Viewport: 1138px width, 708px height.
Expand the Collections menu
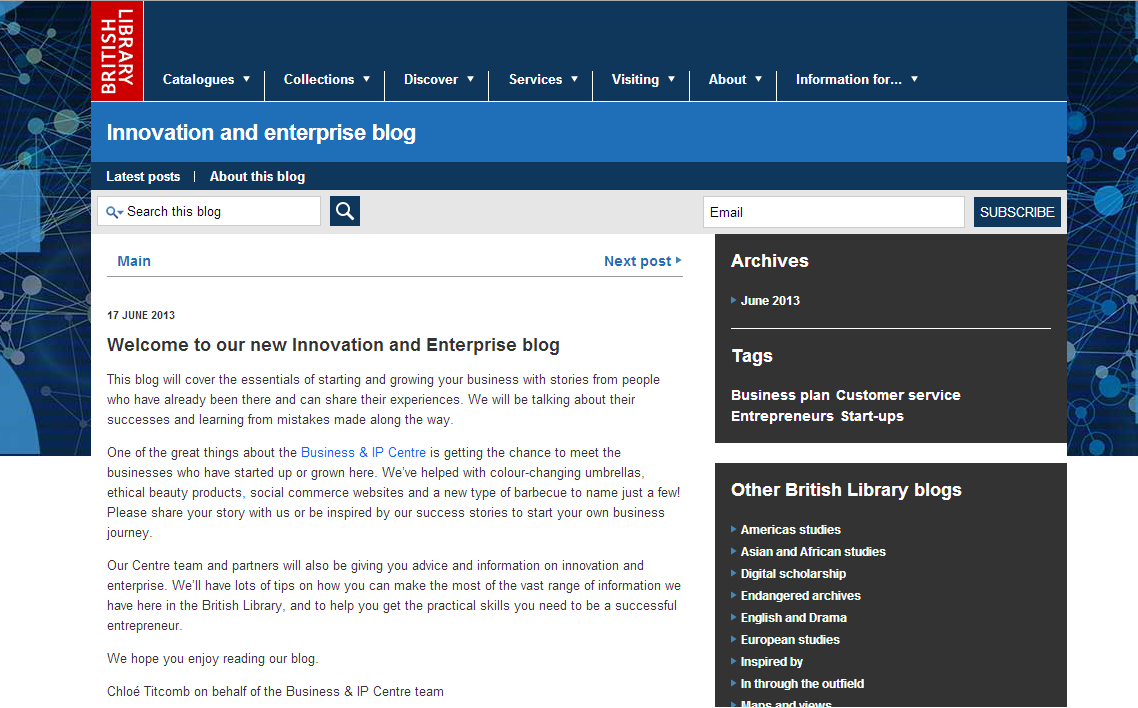click(327, 80)
